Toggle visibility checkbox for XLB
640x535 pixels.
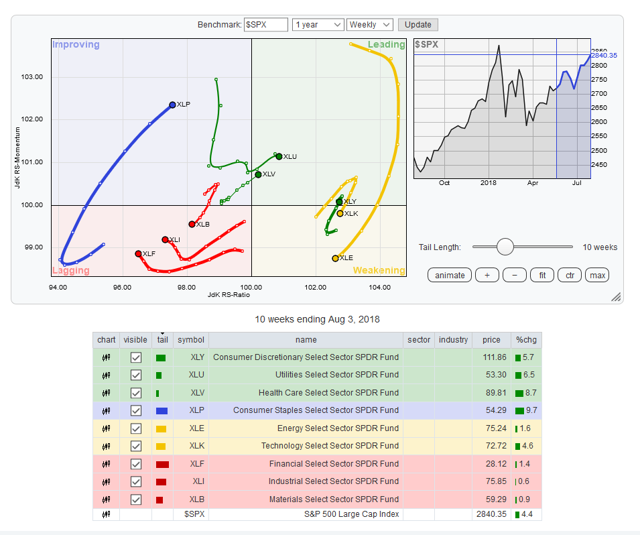tap(136, 499)
